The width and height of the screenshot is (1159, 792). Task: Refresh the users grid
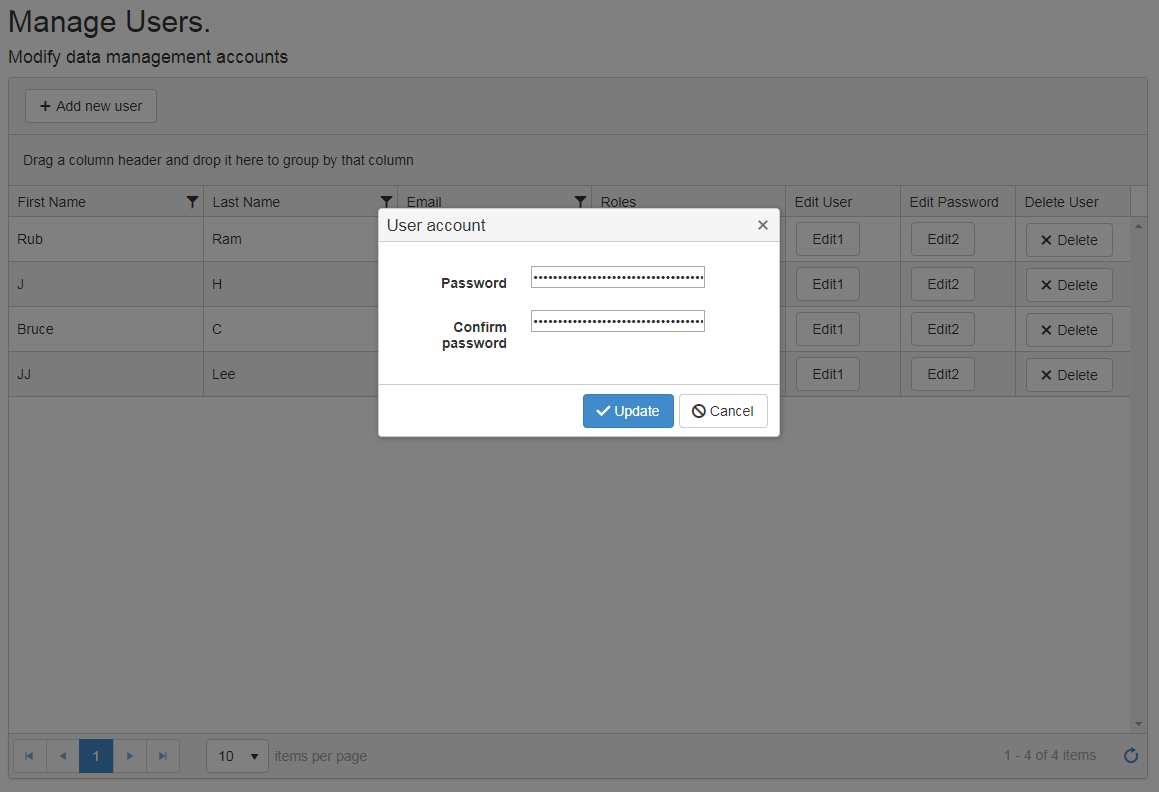tap(1131, 756)
